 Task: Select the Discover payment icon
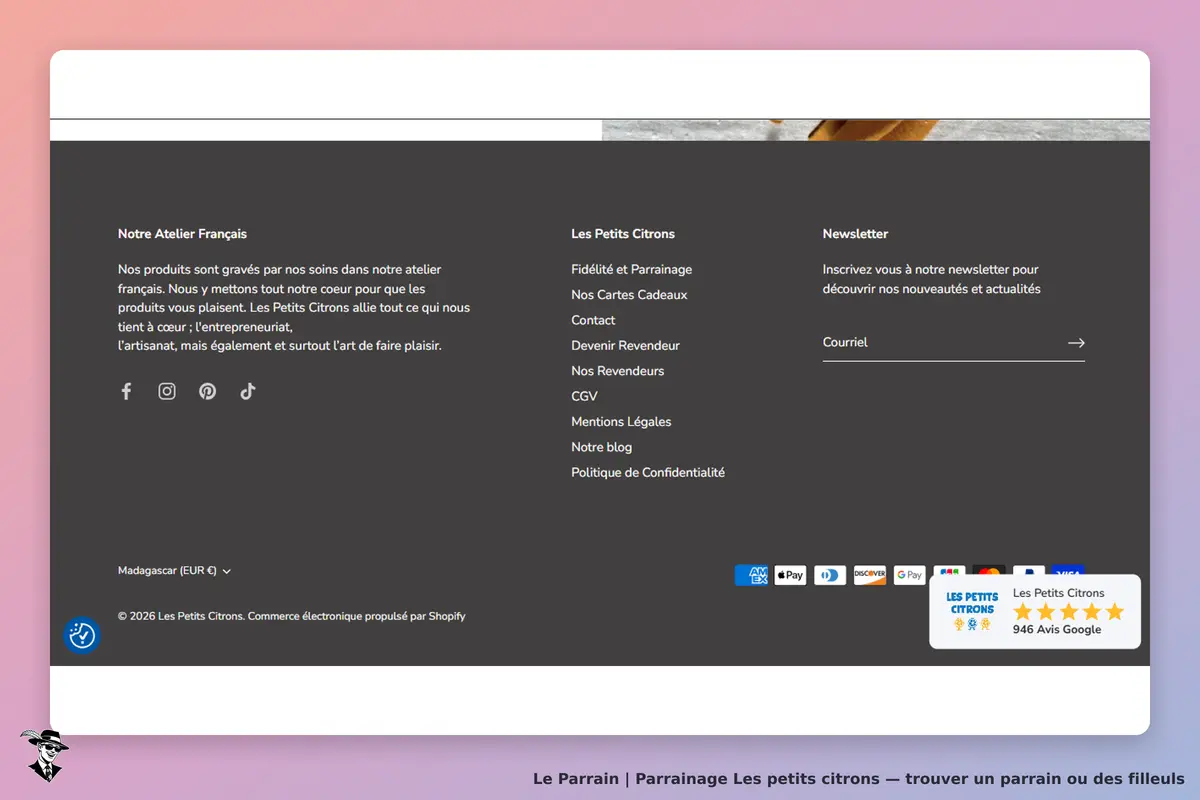[870, 575]
